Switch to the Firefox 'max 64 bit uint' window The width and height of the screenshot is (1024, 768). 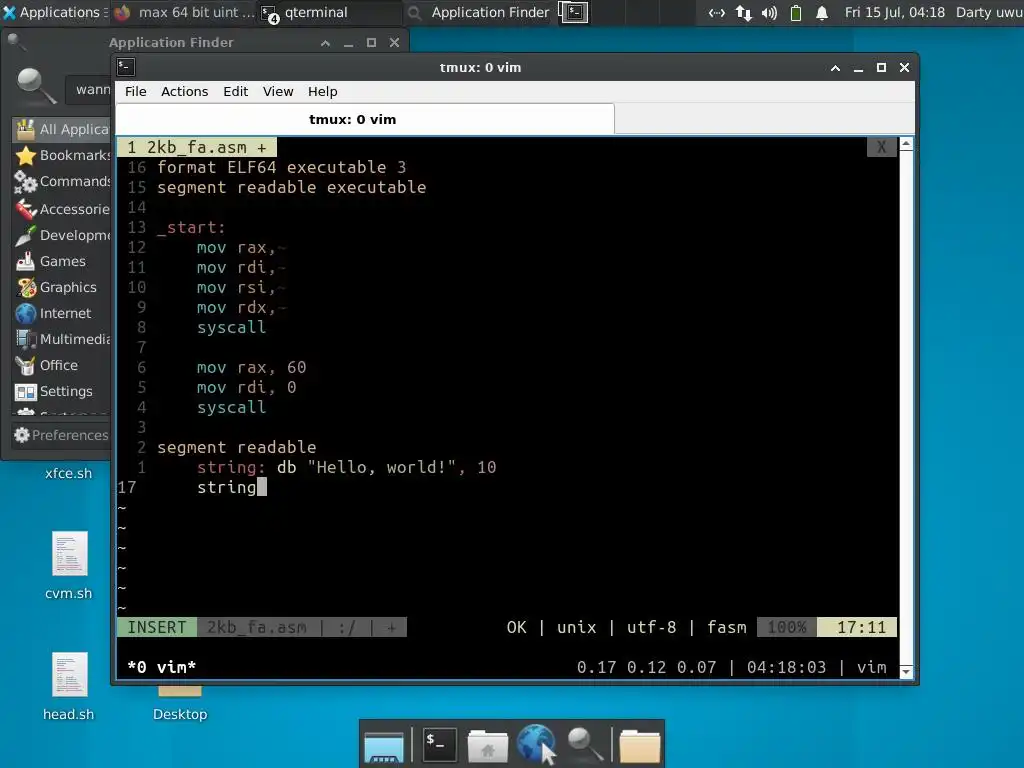(x=184, y=12)
